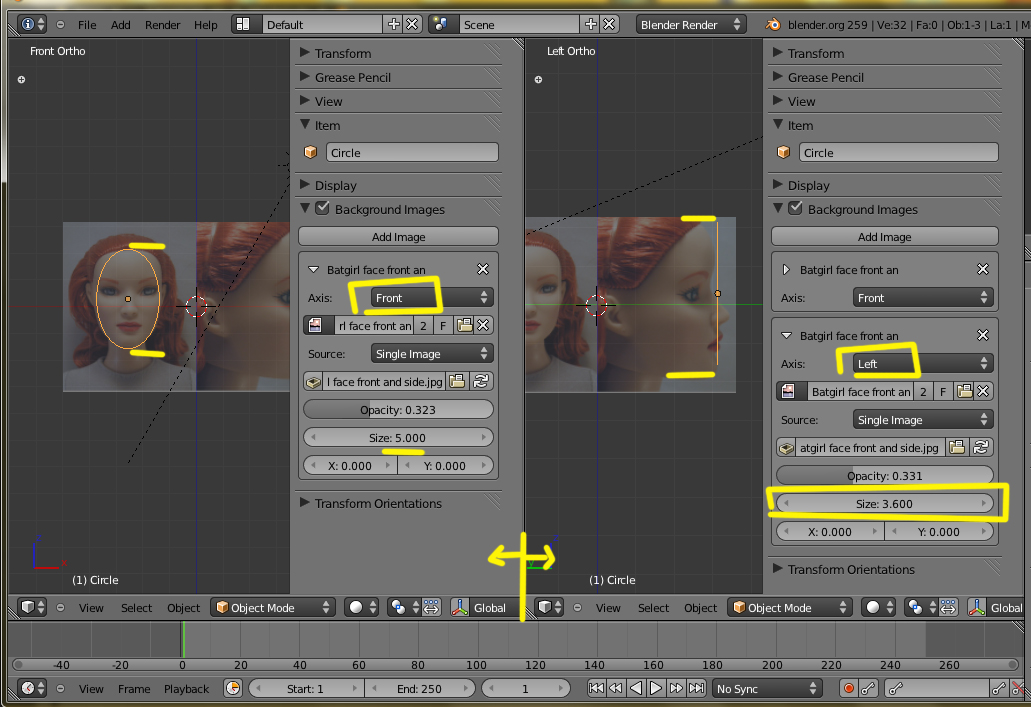Add a new screen layout with plus button
The image size is (1031, 707).
pyautogui.click(x=394, y=24)
